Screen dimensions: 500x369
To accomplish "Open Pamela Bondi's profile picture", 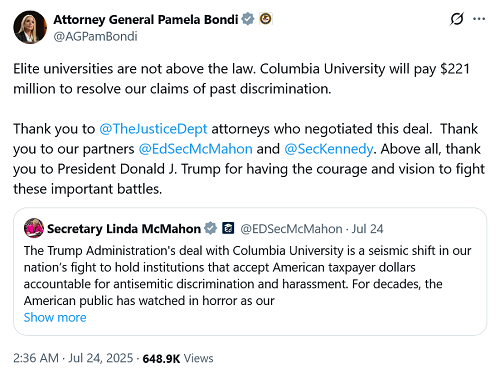I will click(30, 27).
